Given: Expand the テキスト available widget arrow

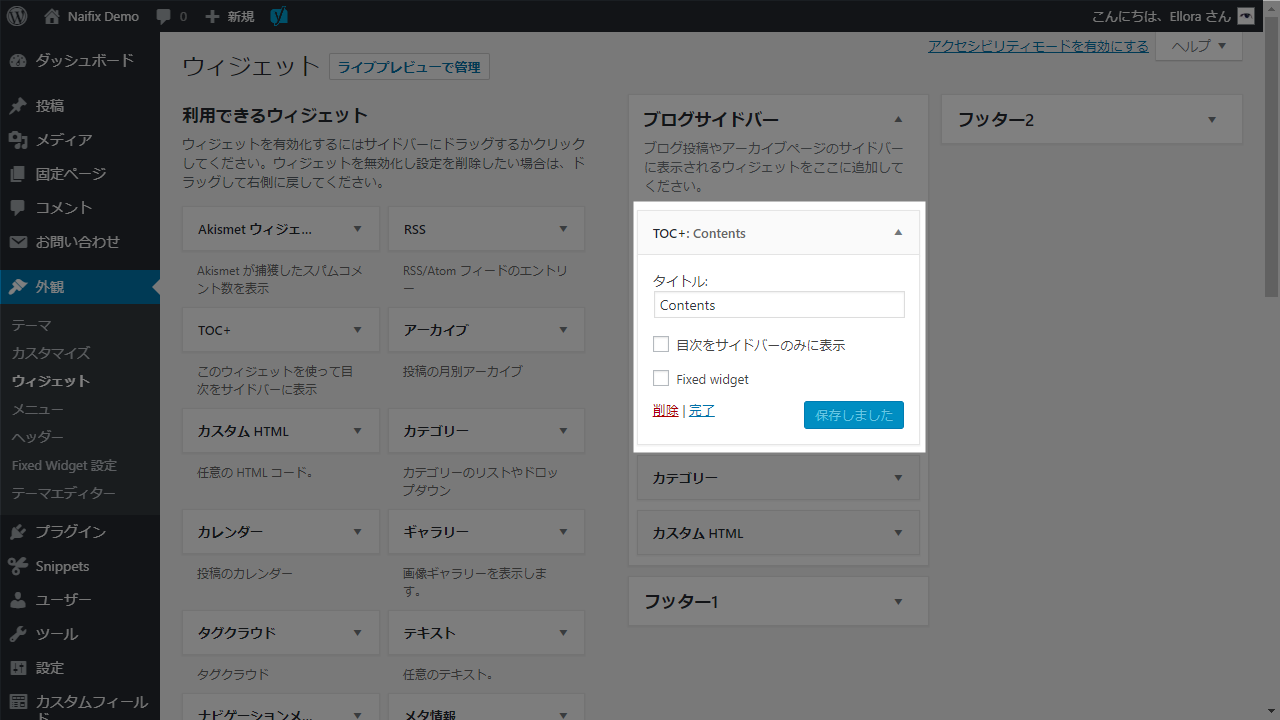Looking at the screenshot, I should (x=563, y=633).
